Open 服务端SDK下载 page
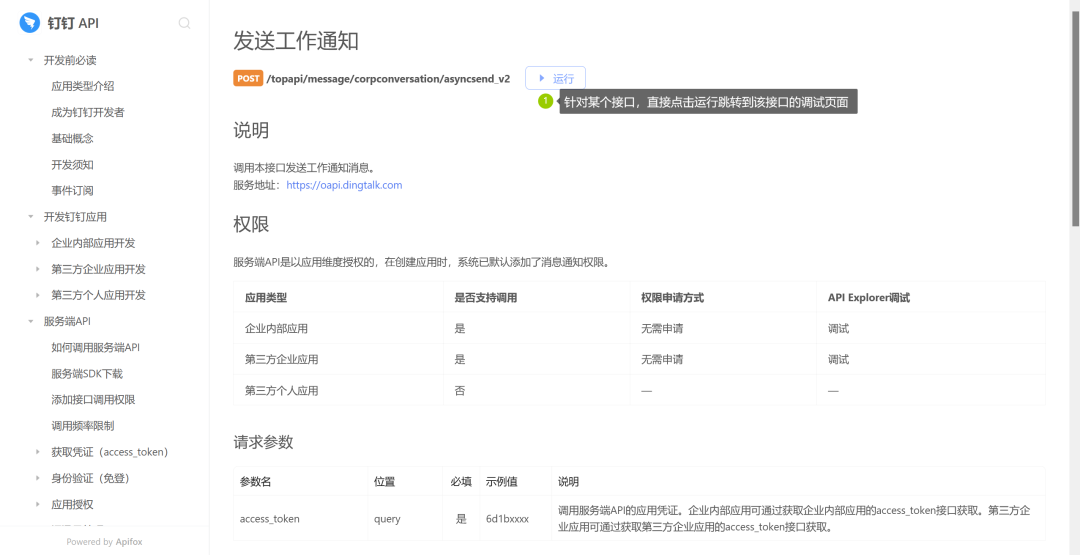 pos(87,374)
